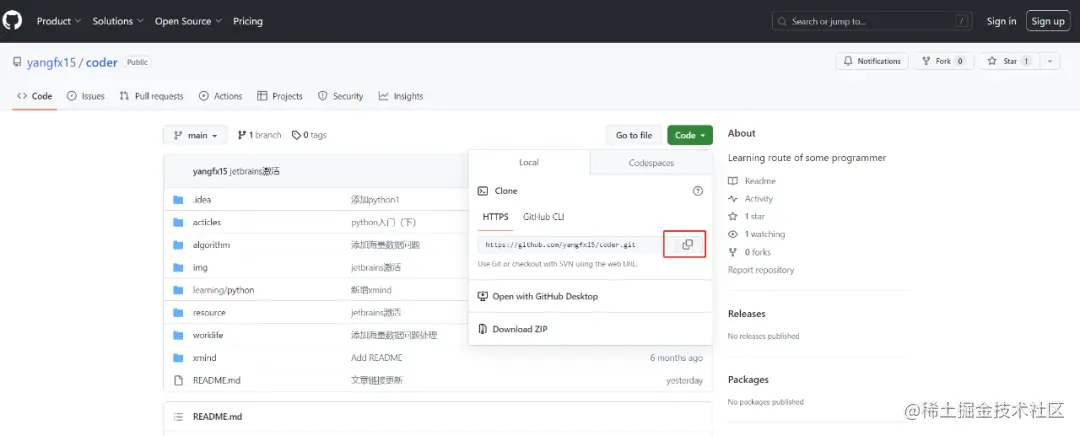This screenshot has height=436, width=1080.
Task: Expand the Product menu
Action: [x=59, y=21]
